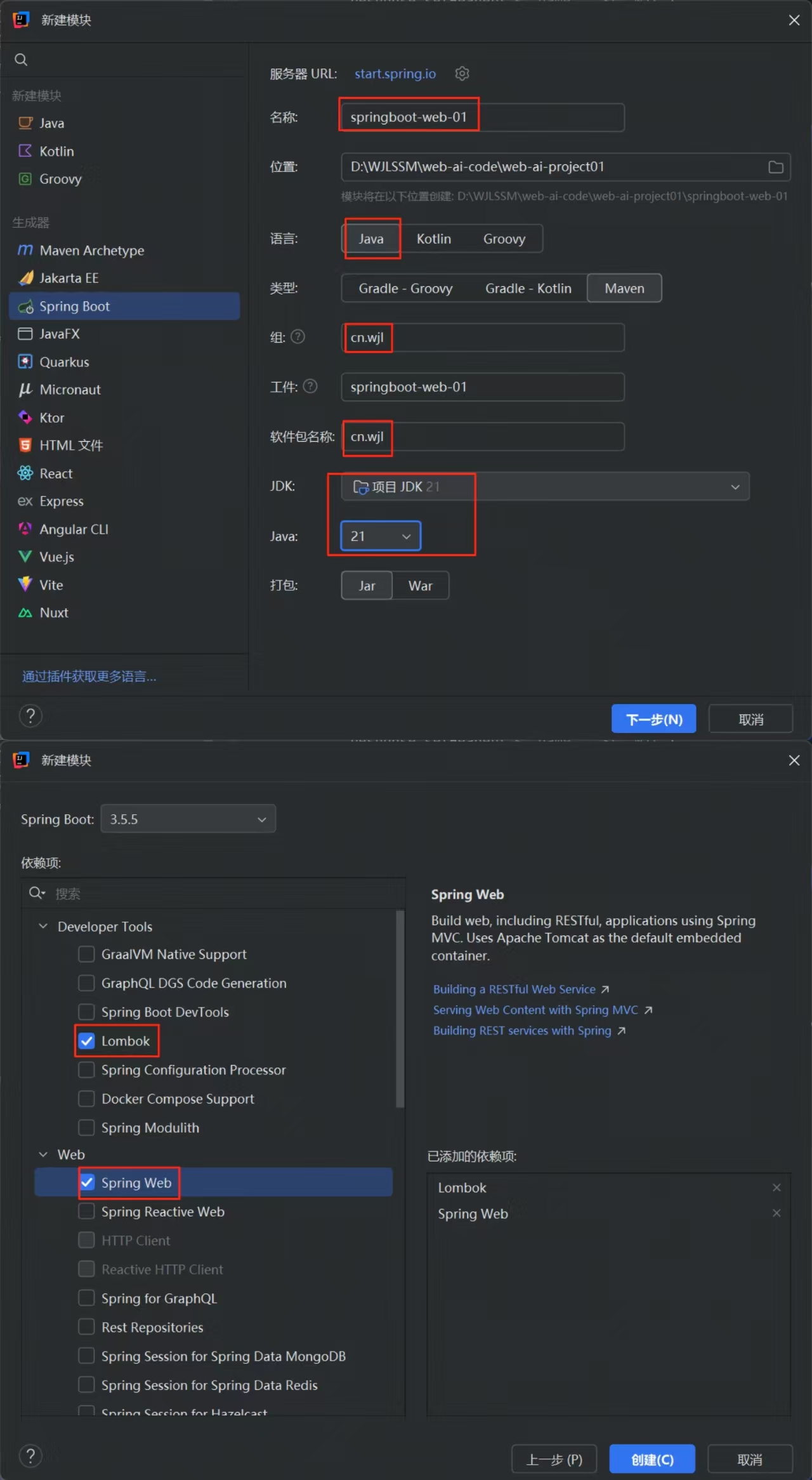The height and width of the screenshot is (1480, 812).
Task: Choose Angular CLI generator
Action: point(126,529)
